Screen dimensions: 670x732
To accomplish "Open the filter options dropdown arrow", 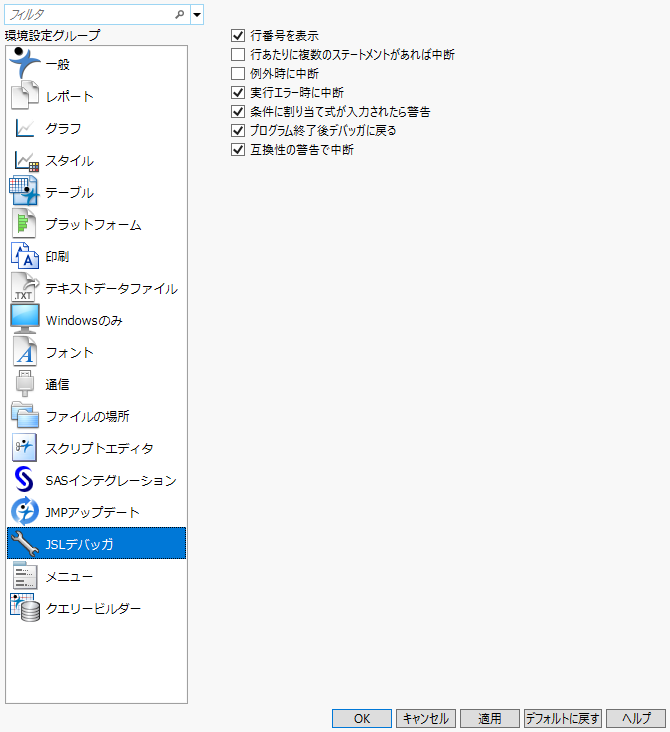I will point(197,14).
